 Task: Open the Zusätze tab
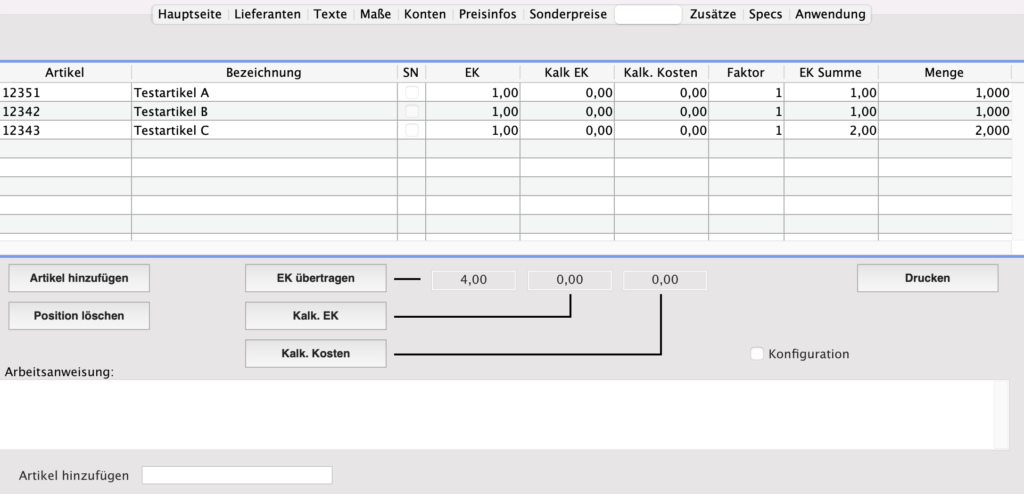pyautogui.click(x=713, y=14)
